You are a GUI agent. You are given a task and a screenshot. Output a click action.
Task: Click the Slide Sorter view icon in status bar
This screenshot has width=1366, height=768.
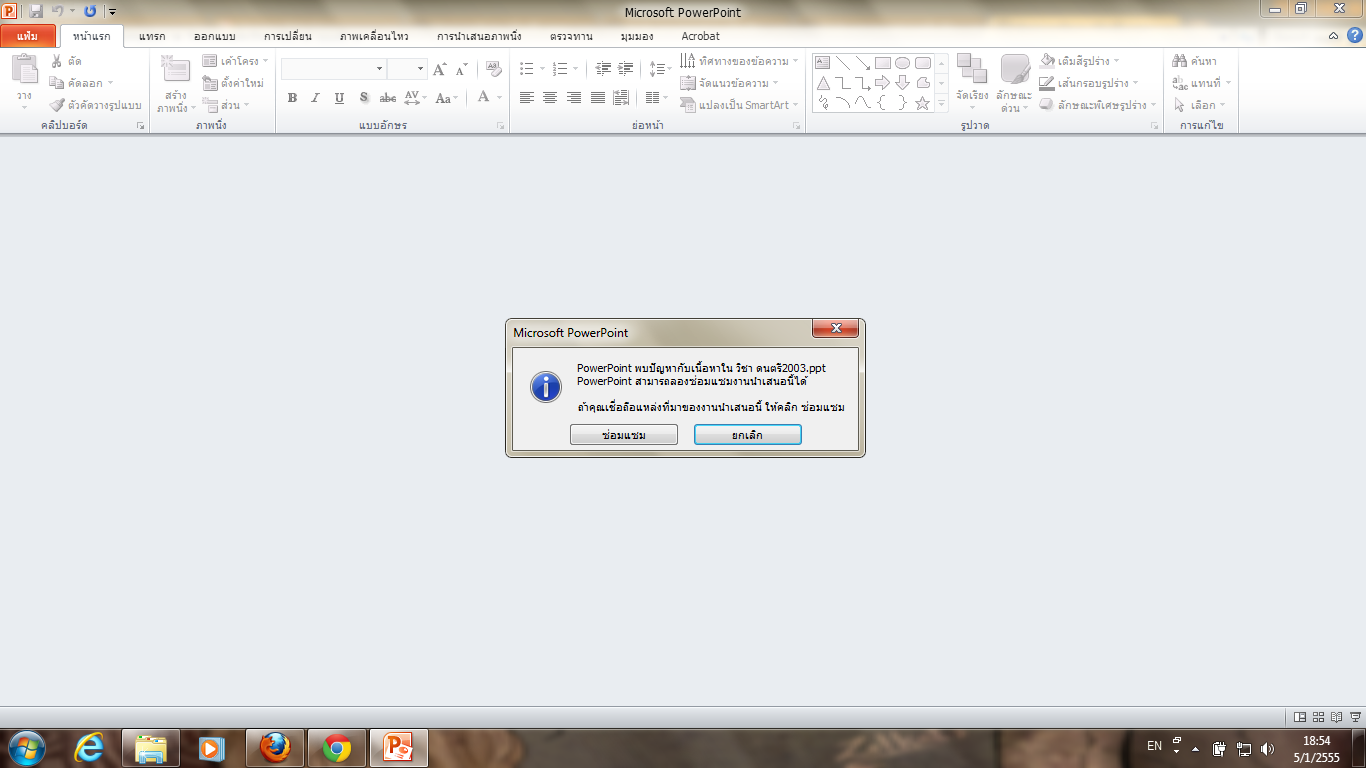click(1318, 716)
